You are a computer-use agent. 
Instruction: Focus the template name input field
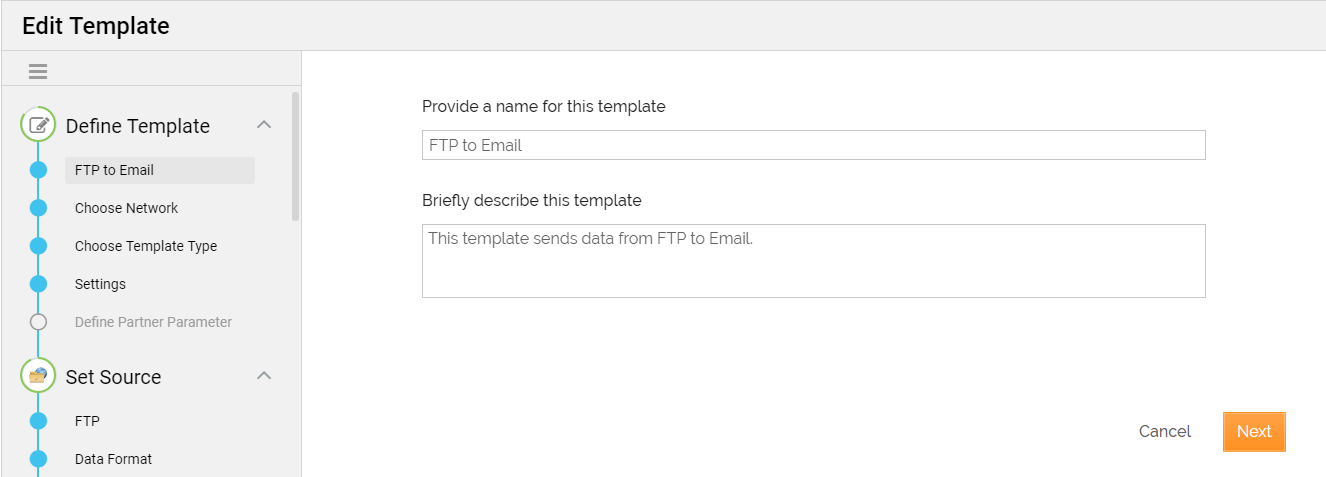813,145
